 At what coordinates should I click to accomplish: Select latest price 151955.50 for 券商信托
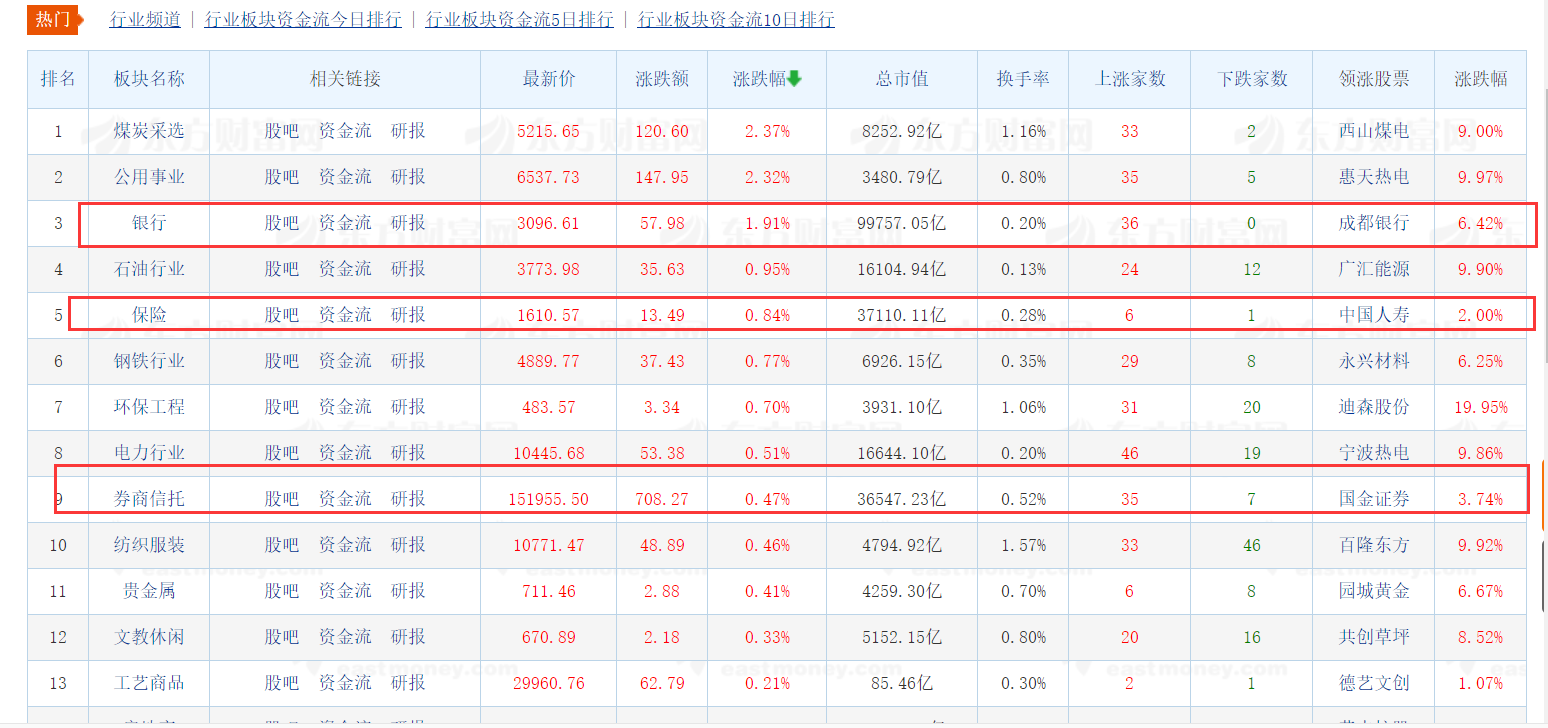pos(549,499)
